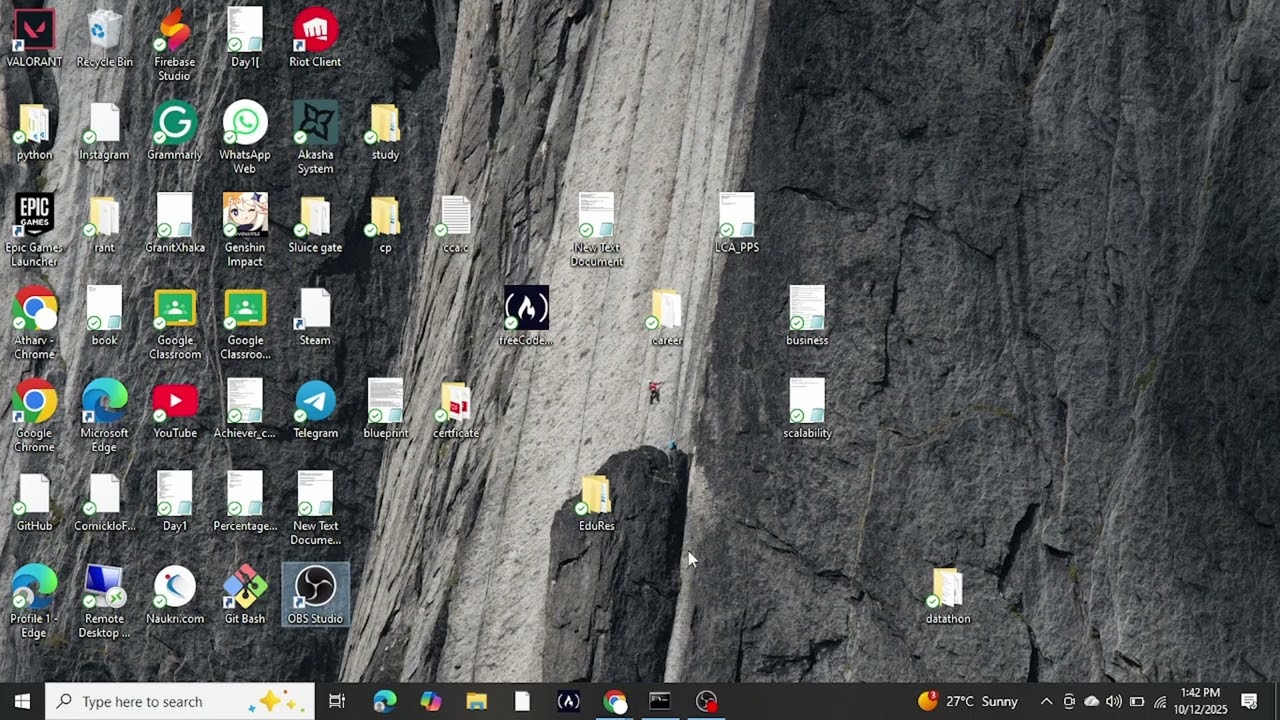This screenshot has width=1280, height=720.
Task: Click the Task View taskbar button
Action: 337,701
